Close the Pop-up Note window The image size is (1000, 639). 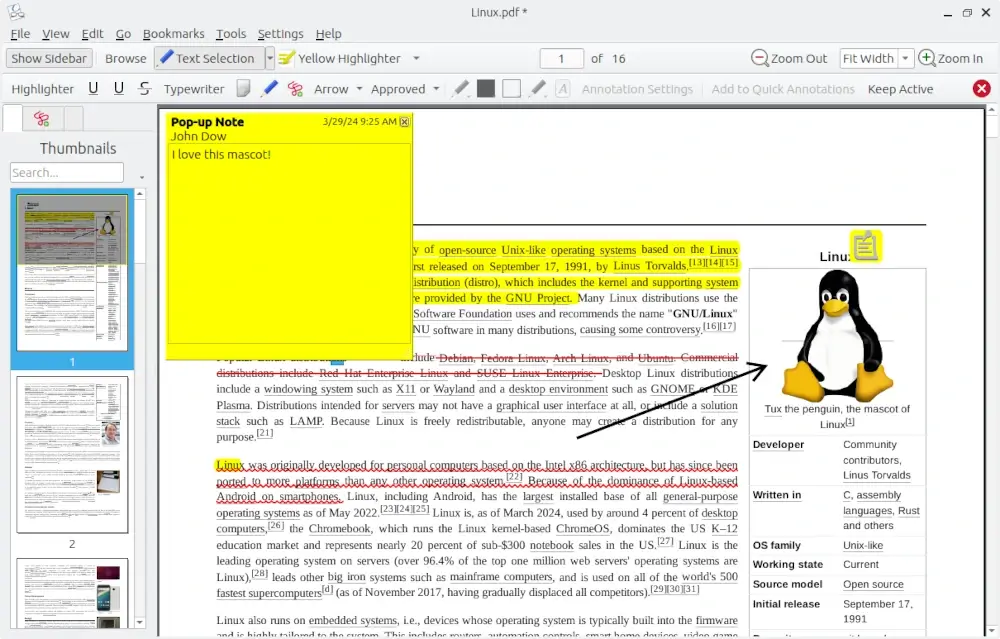click(404, 121)
